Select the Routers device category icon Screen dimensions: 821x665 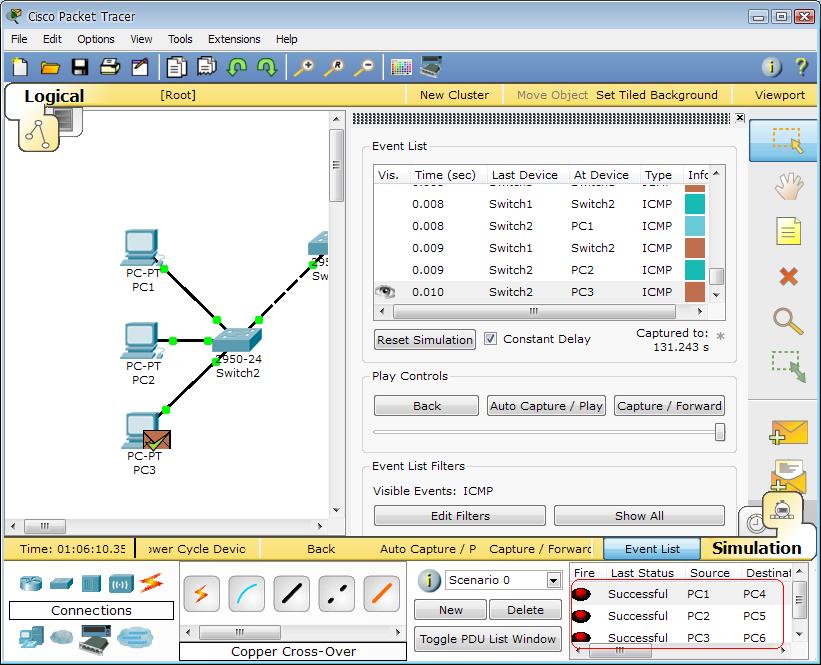coord(31,583)
